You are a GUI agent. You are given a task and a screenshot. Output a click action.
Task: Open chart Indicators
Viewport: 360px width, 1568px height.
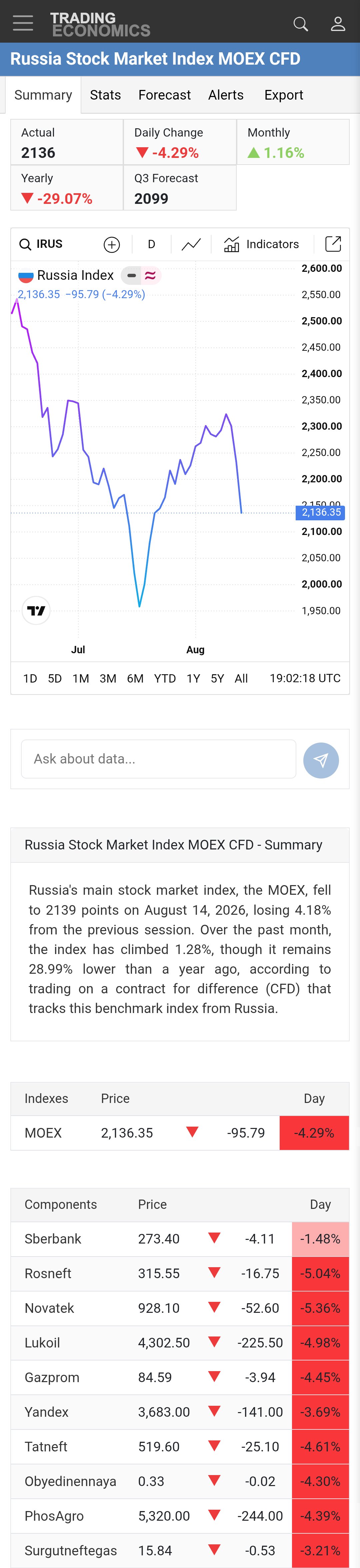(x=261, y=245)
